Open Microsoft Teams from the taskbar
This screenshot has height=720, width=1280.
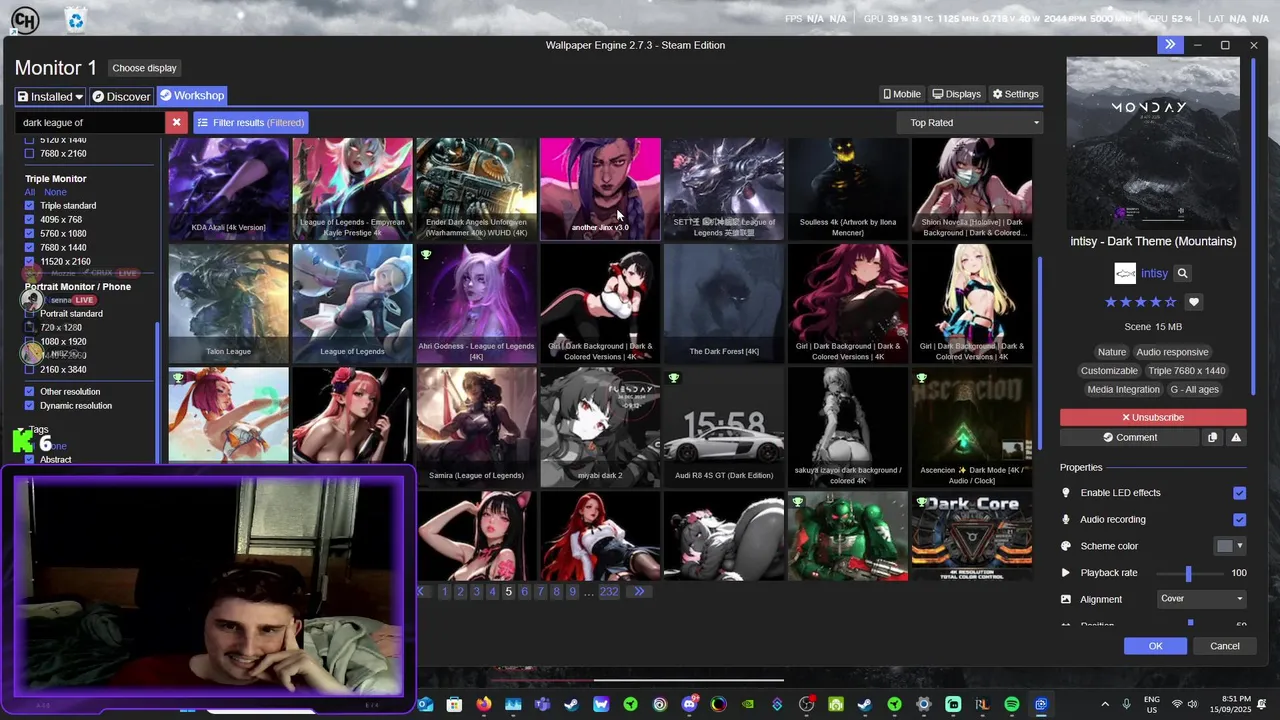(x=542, y=704)
